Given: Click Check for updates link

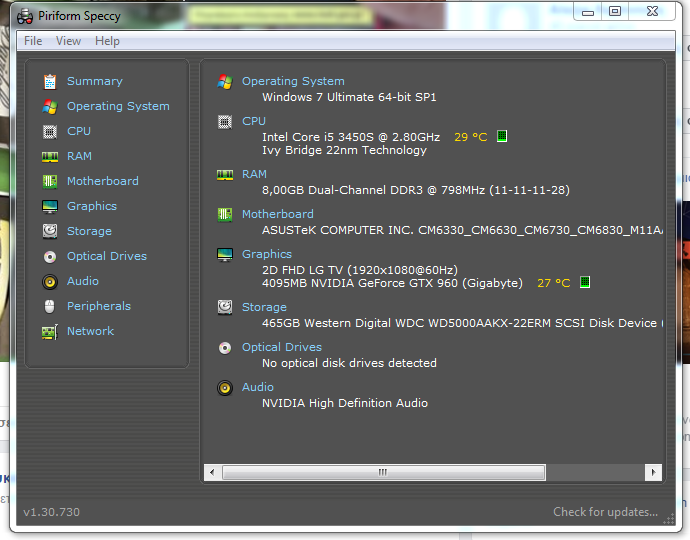Looking at the screenshot, I should point(606,512).
